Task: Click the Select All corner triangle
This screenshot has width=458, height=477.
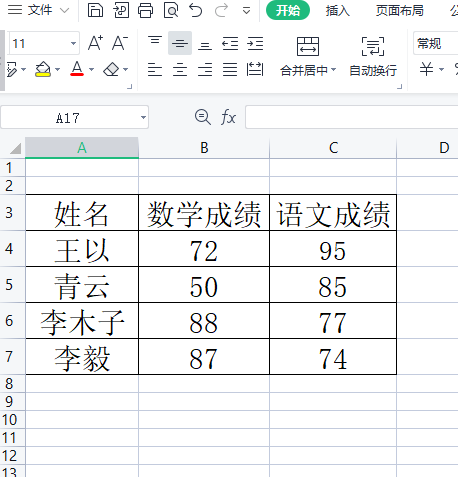Action: pos(15,149)
